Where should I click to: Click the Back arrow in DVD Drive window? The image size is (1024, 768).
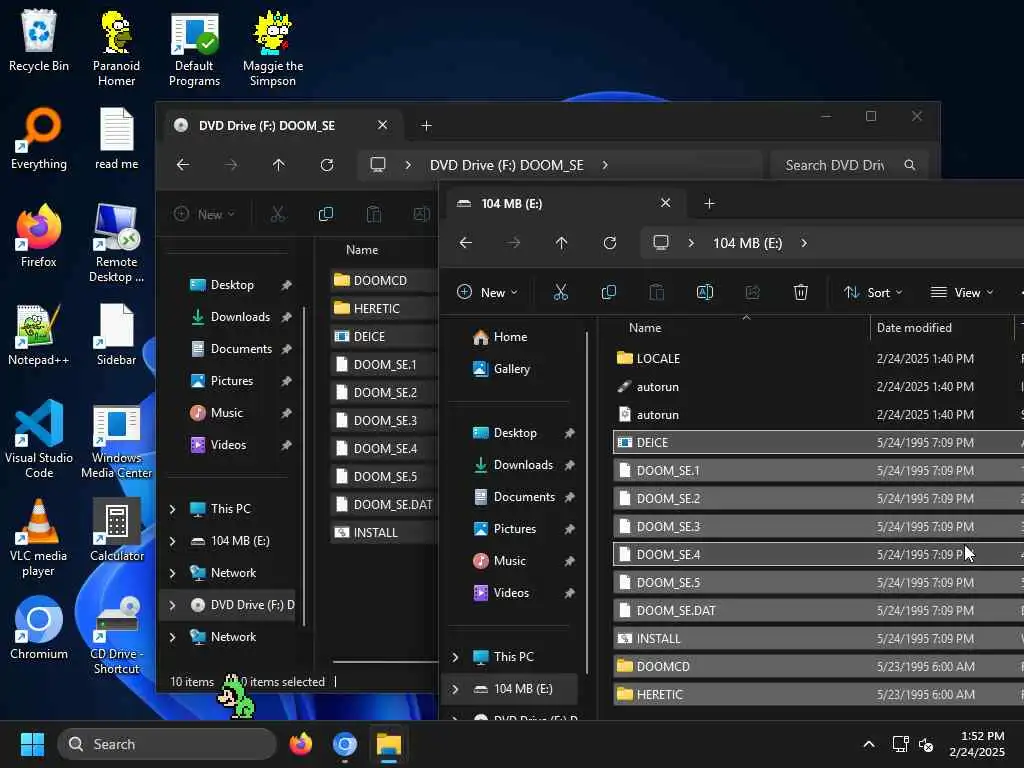(183, 165)
